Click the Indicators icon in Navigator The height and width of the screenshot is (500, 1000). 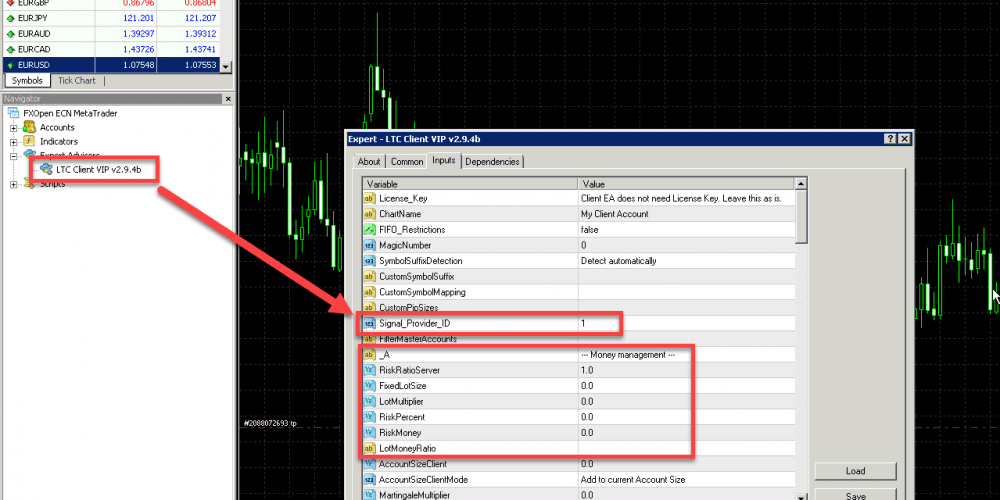[x=29, y=142]
